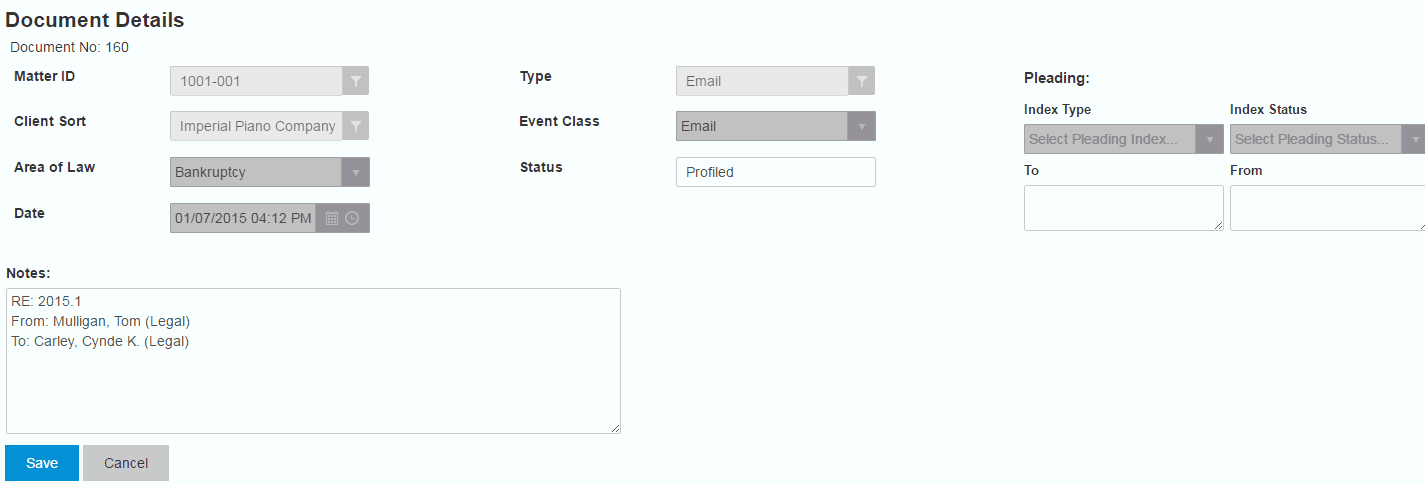This screenshot has width=1425, height=484.
Task: Click the Matter ID field 1001-001
Action: point(256,81)
